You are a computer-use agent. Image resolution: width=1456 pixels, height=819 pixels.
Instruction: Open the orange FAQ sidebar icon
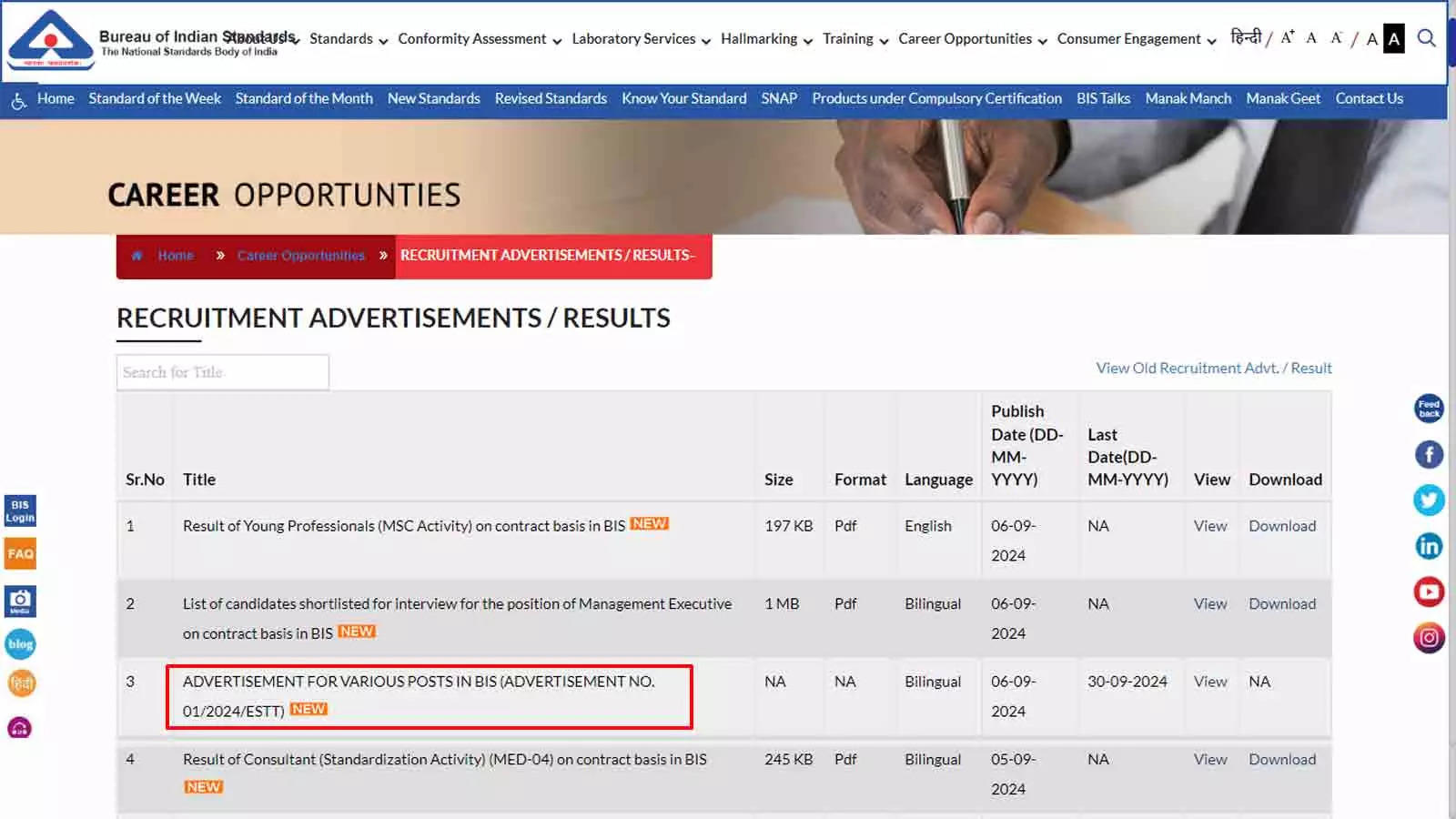point(20,553)
